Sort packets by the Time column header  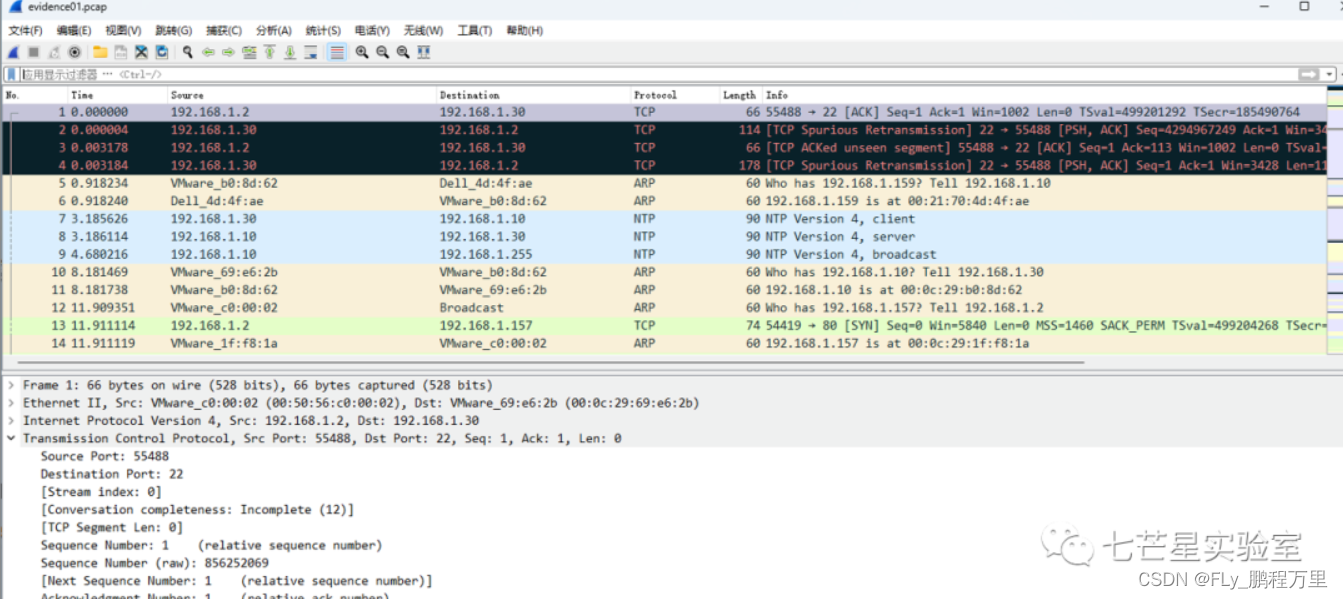(x=118, y=95)
